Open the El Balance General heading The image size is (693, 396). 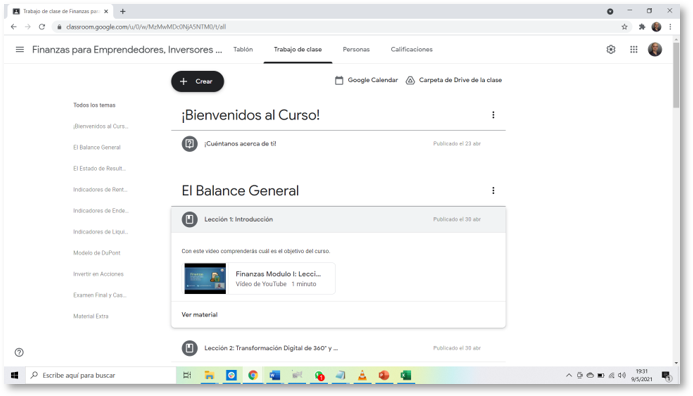(x=240, y=190)
